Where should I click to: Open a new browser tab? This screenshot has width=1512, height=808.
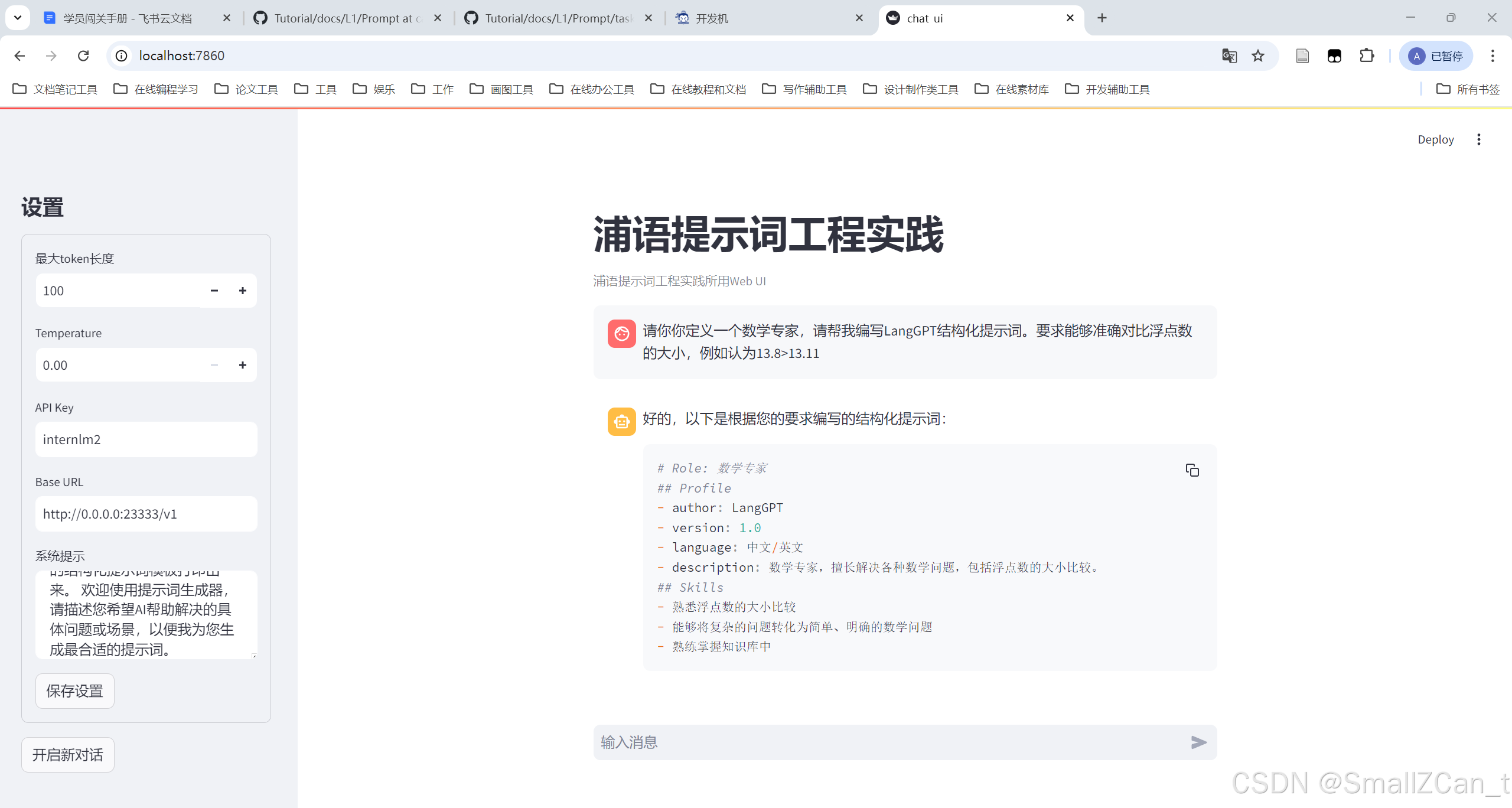pyautogui.click(x=1102, y=18)
